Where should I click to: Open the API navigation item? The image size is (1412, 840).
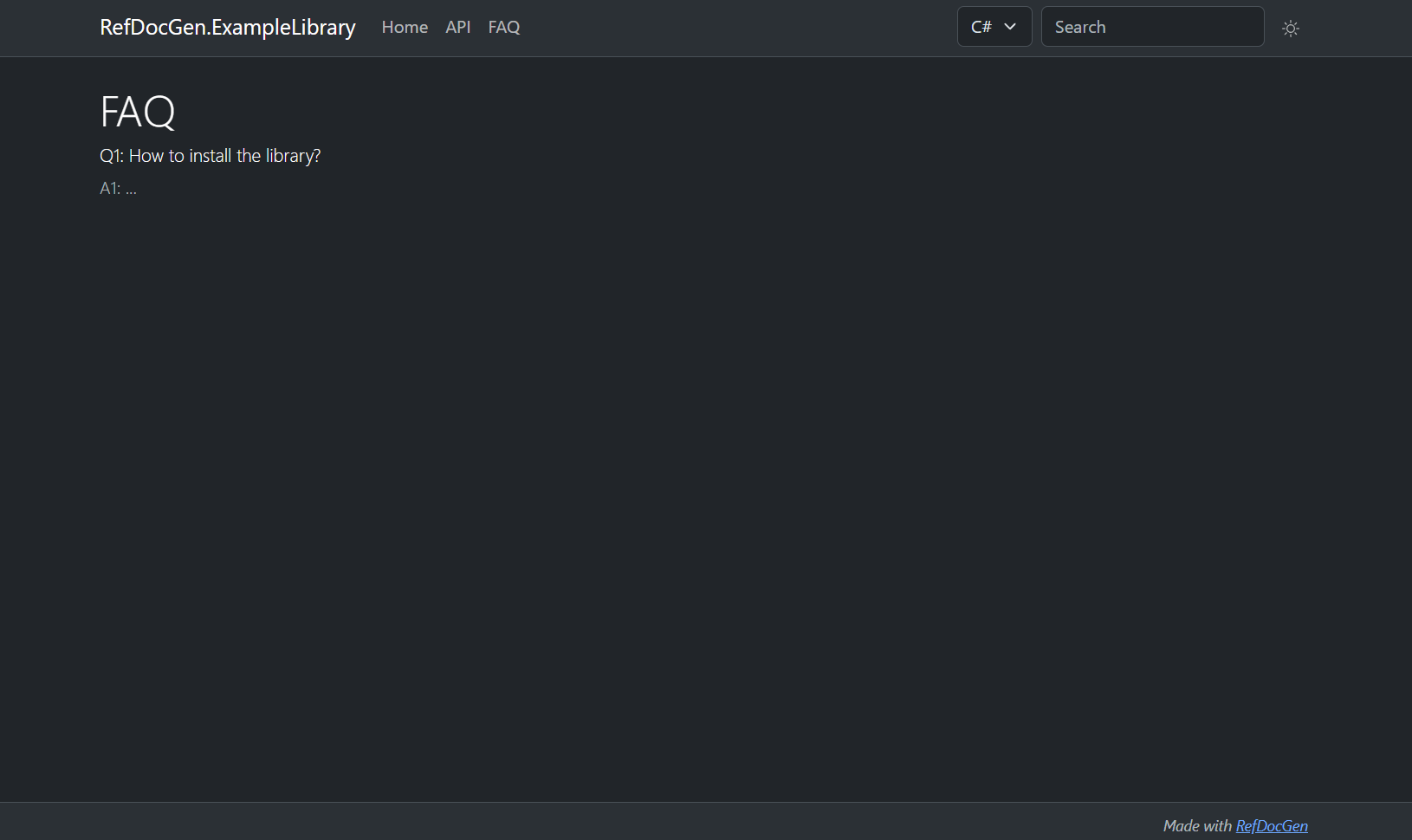pos(458,27)
